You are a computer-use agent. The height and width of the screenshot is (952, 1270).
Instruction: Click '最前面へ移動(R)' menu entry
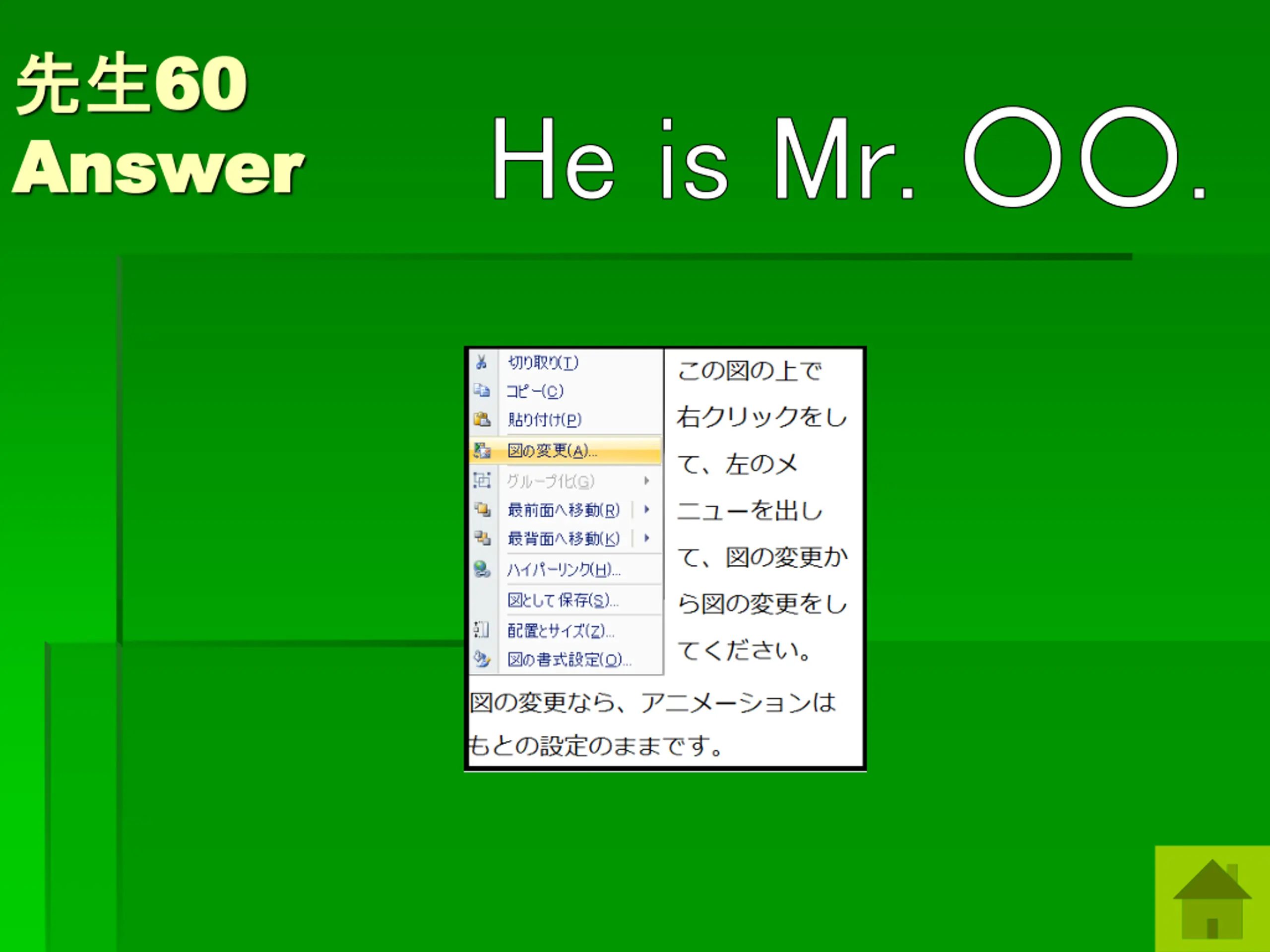click(x=563, y=510)
